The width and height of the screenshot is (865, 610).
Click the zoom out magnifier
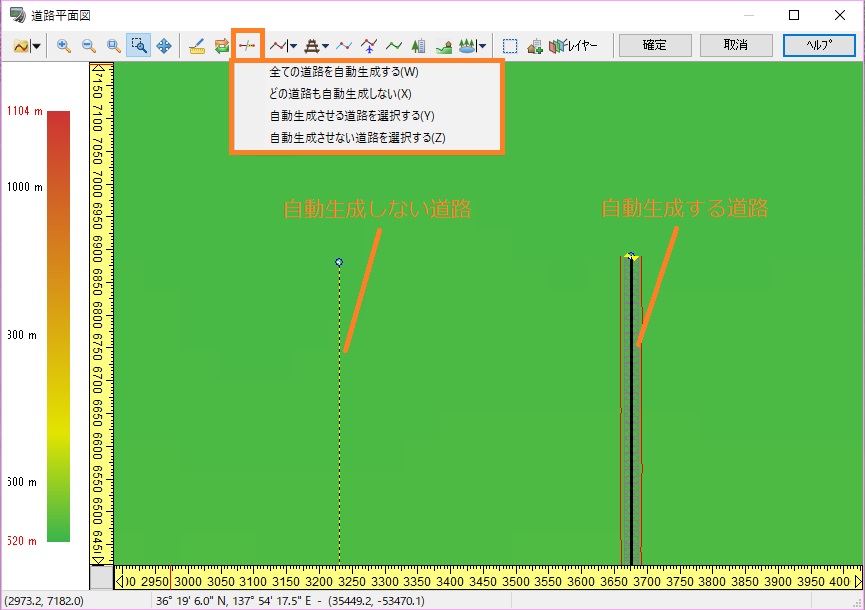(x=89, y=46)
